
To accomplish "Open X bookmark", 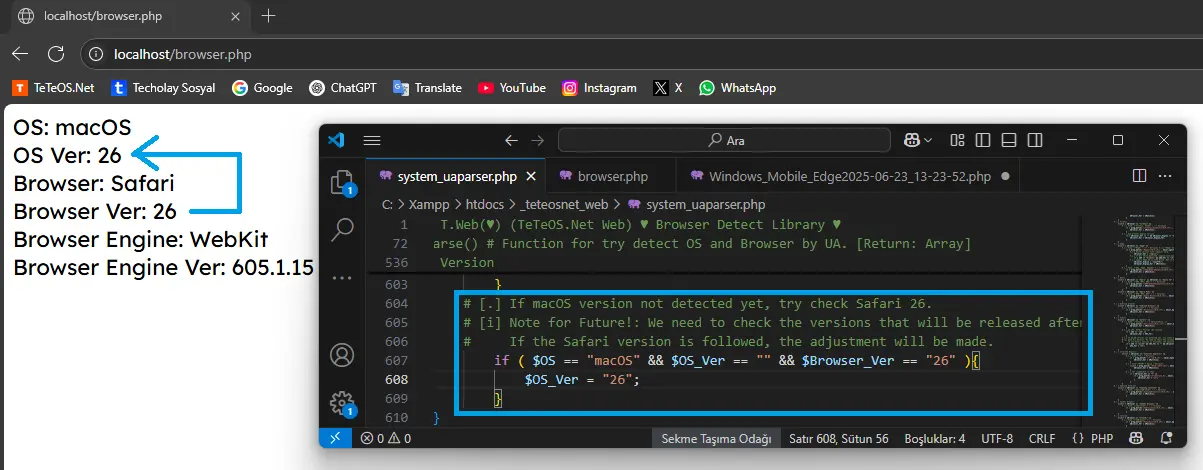I will (668, 88).
